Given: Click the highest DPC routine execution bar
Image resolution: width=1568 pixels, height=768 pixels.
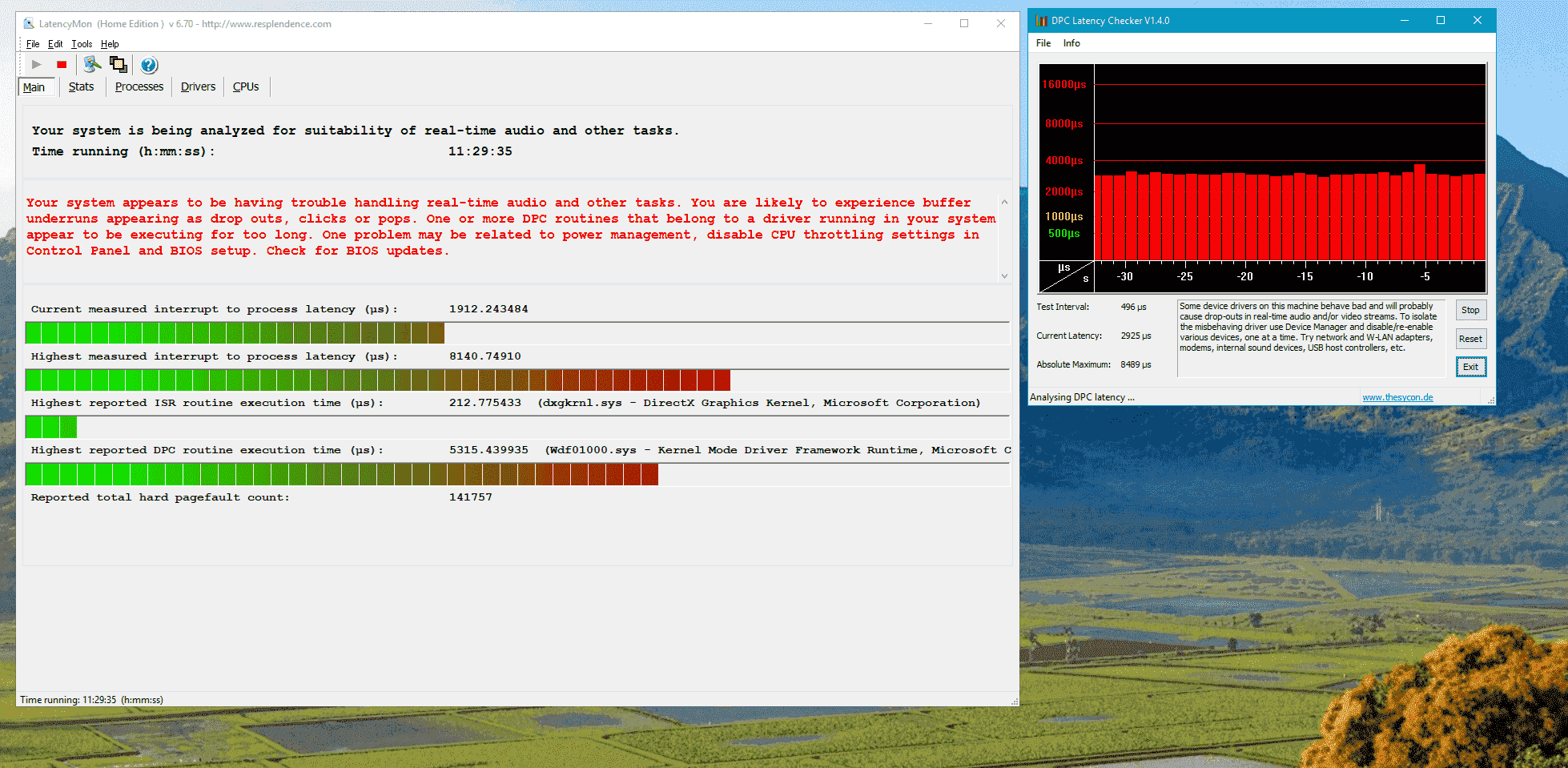Looking at the screenshot, I should tap(517, 474).
